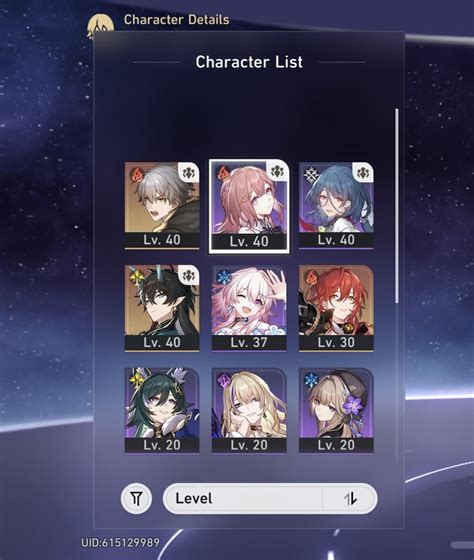
Task: Click the team badge on gray-haired character
Action: [189, 173]
